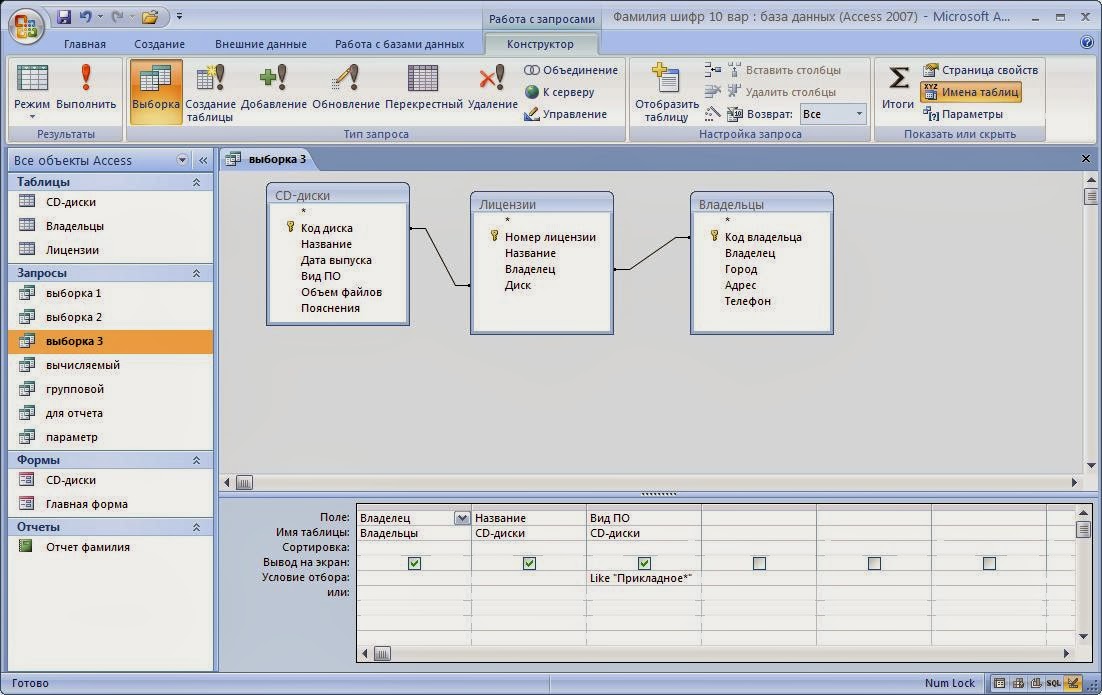The image size is (1102, 695).
Task: Select form Главная форма
Action: click(110, 504)
